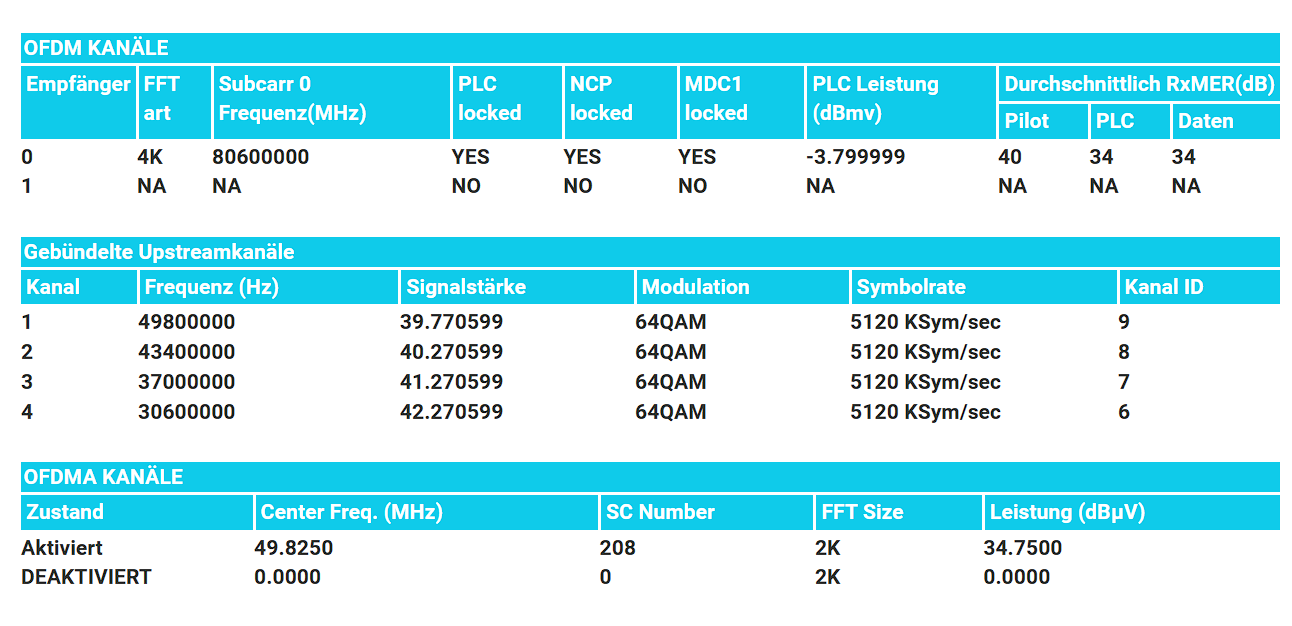Select the PLC Leistung (dBmv) header
The image size is (1292, 626).
point(875,98)
